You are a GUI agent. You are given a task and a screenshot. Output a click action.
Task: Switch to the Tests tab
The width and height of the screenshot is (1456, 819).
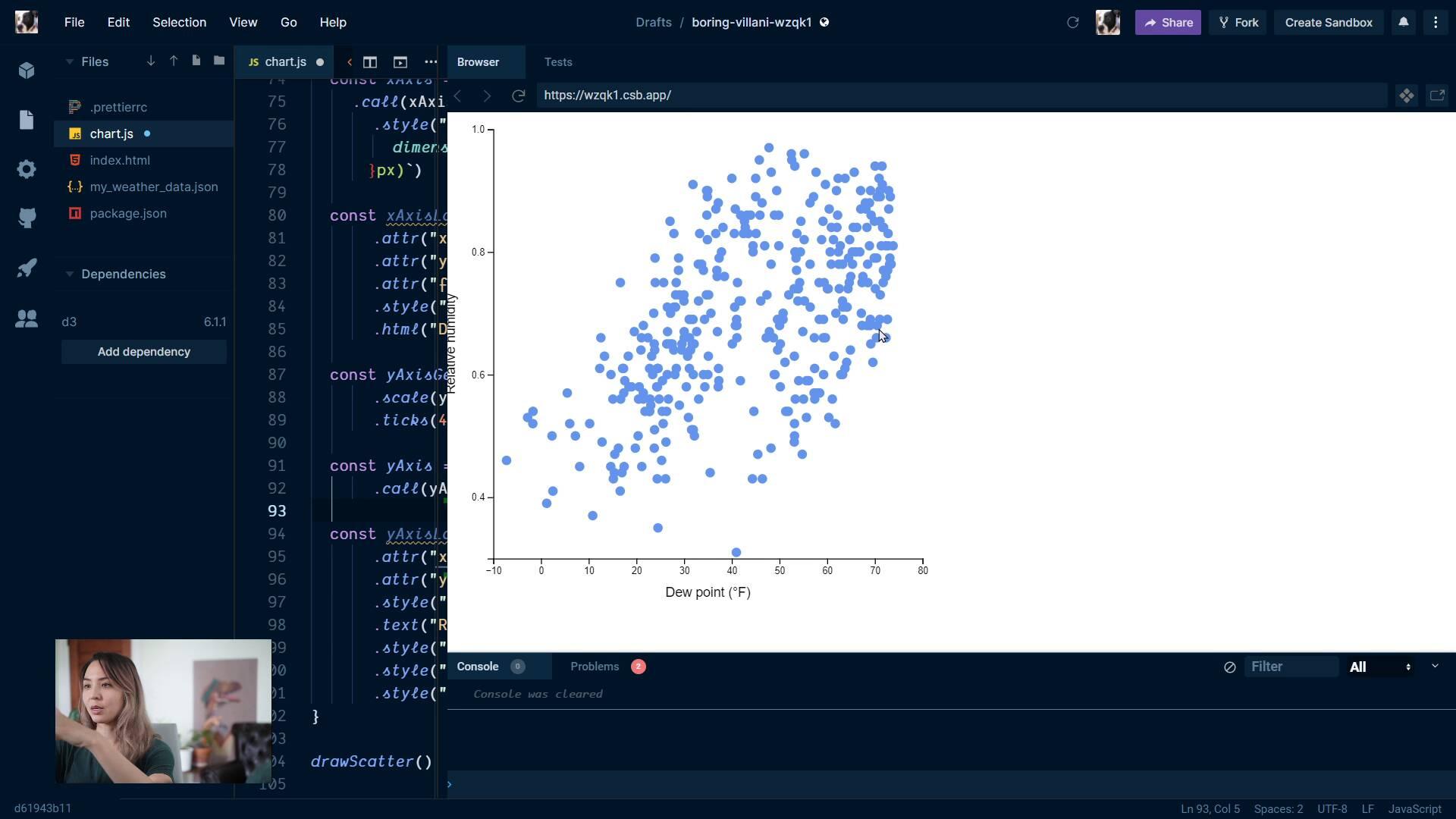pos(558,62)
